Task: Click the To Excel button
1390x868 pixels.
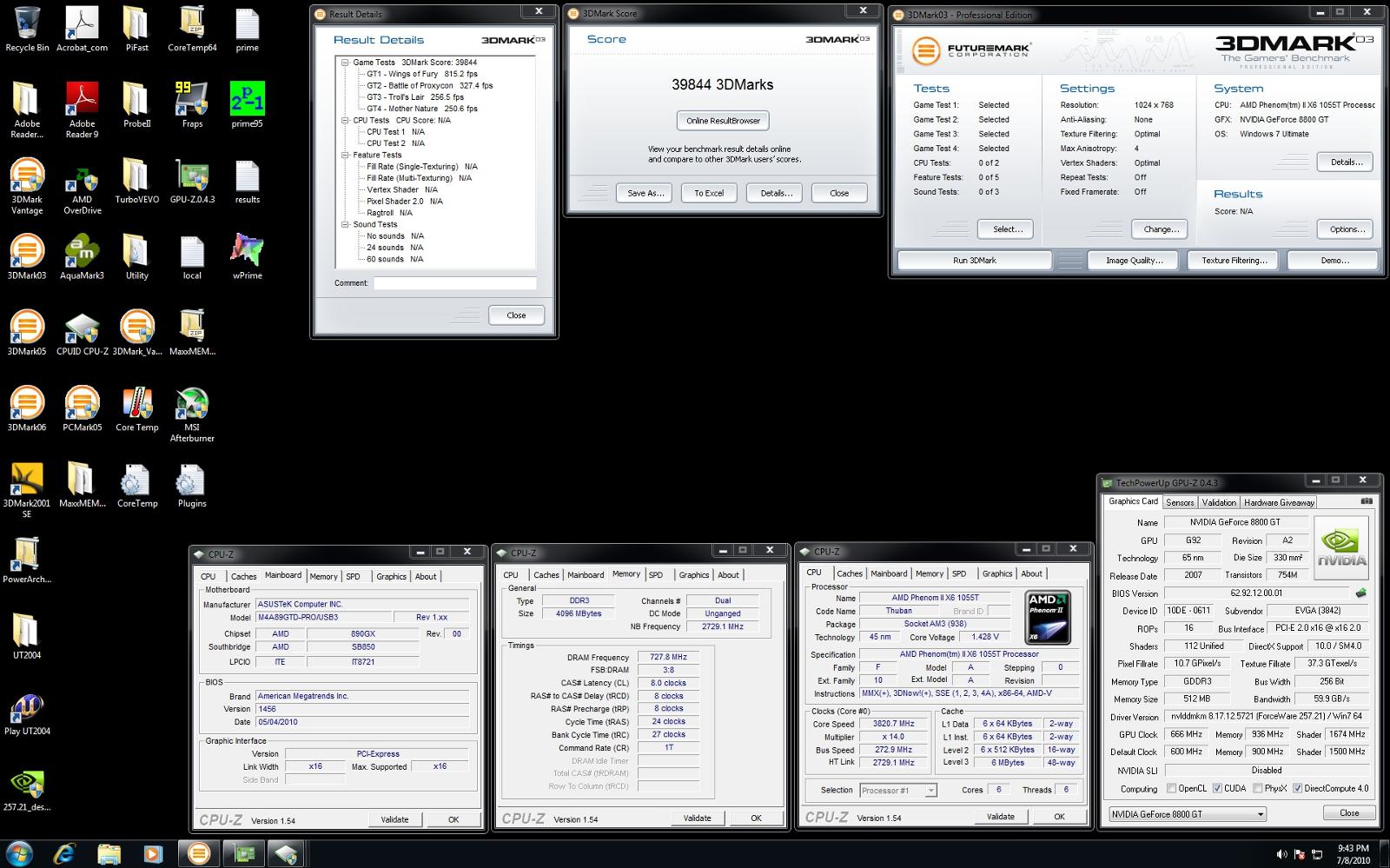Action: click(709, 193)
